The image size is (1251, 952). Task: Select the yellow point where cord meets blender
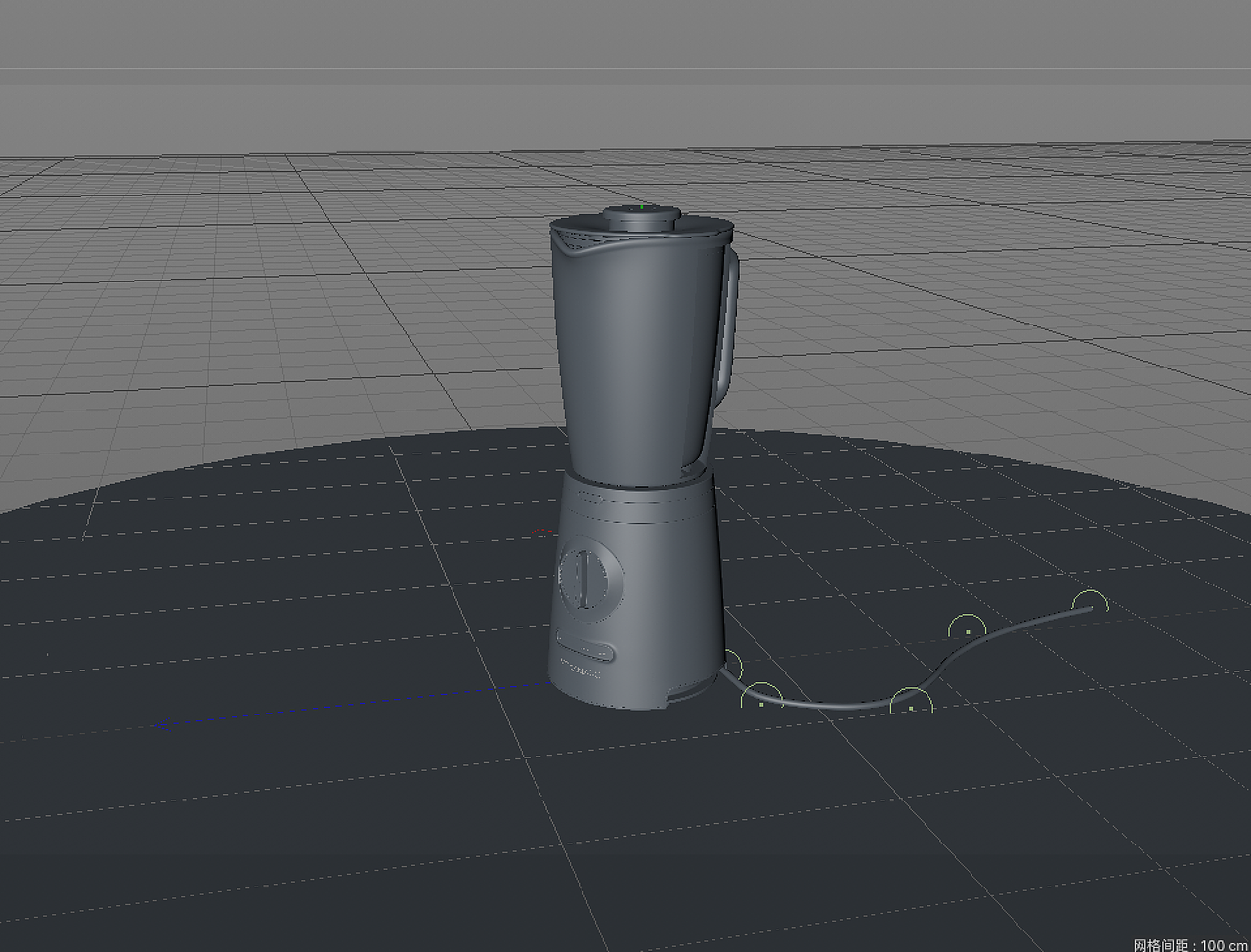[731, 664]
